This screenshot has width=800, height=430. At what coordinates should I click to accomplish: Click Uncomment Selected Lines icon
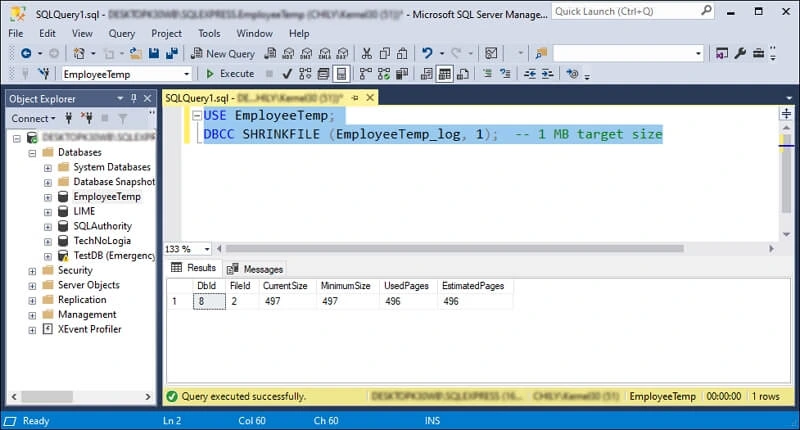(505, 74)
